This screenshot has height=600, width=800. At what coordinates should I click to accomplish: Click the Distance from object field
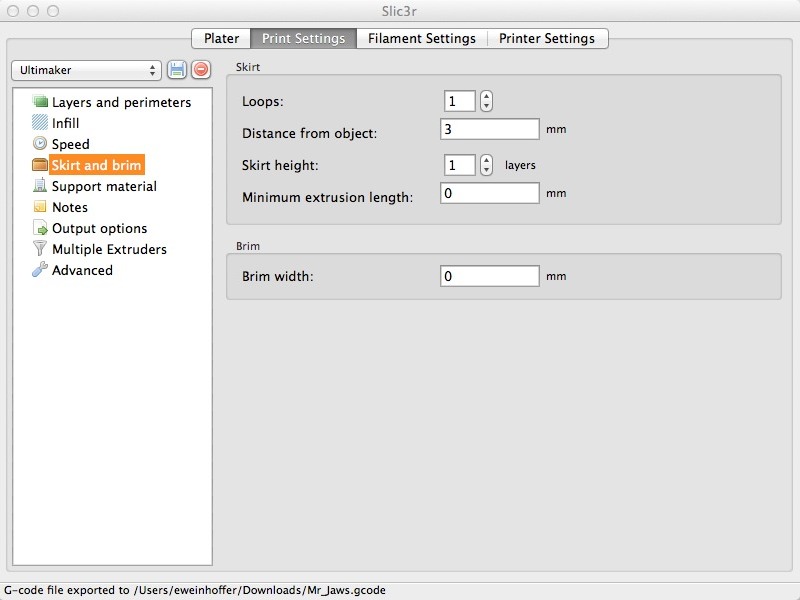click(489, 129)
